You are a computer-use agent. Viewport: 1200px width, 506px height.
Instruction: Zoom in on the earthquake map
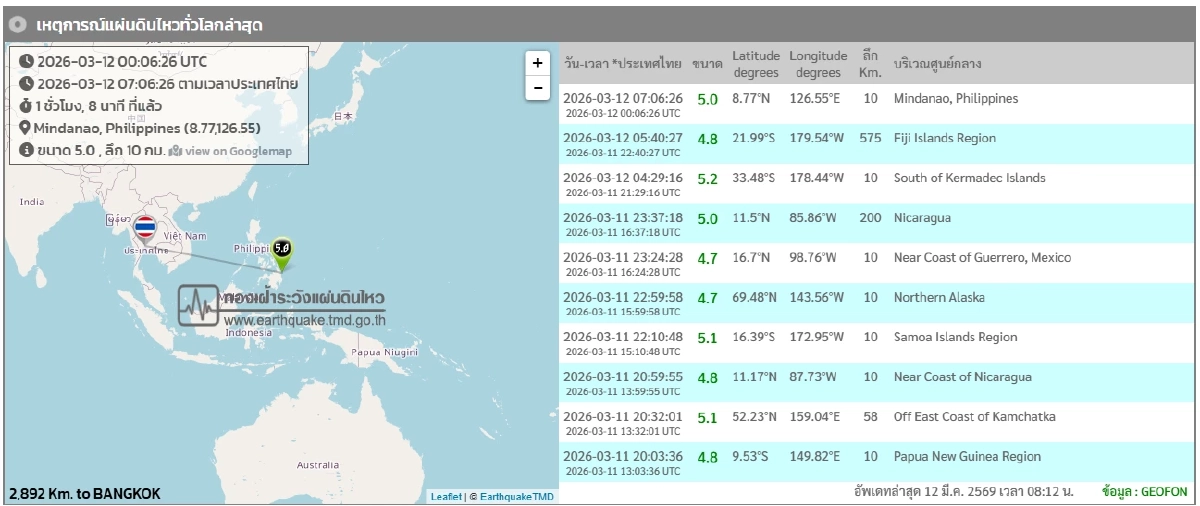point(537,63)
